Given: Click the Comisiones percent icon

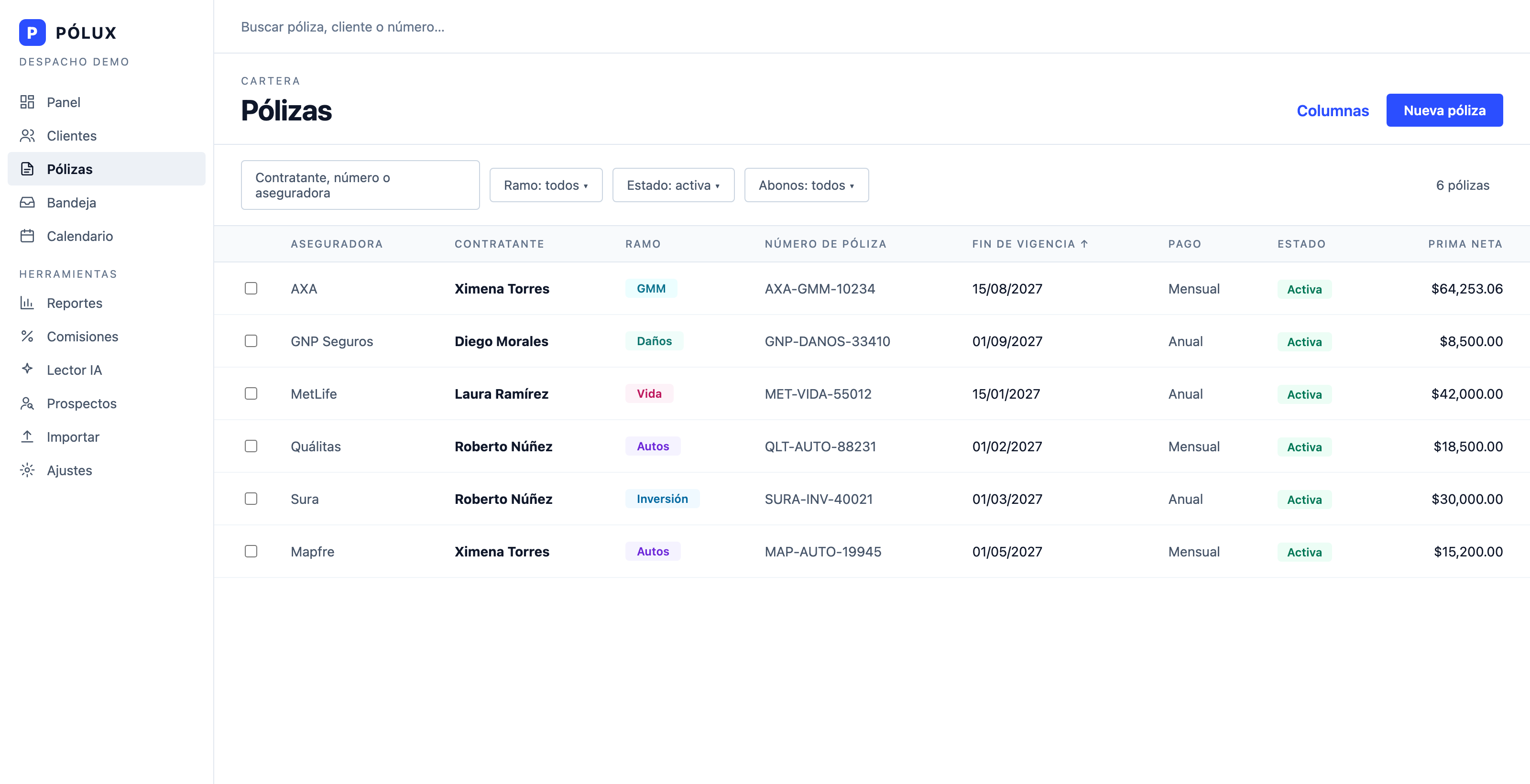Looking at the screenshot, I should point(27,336).
